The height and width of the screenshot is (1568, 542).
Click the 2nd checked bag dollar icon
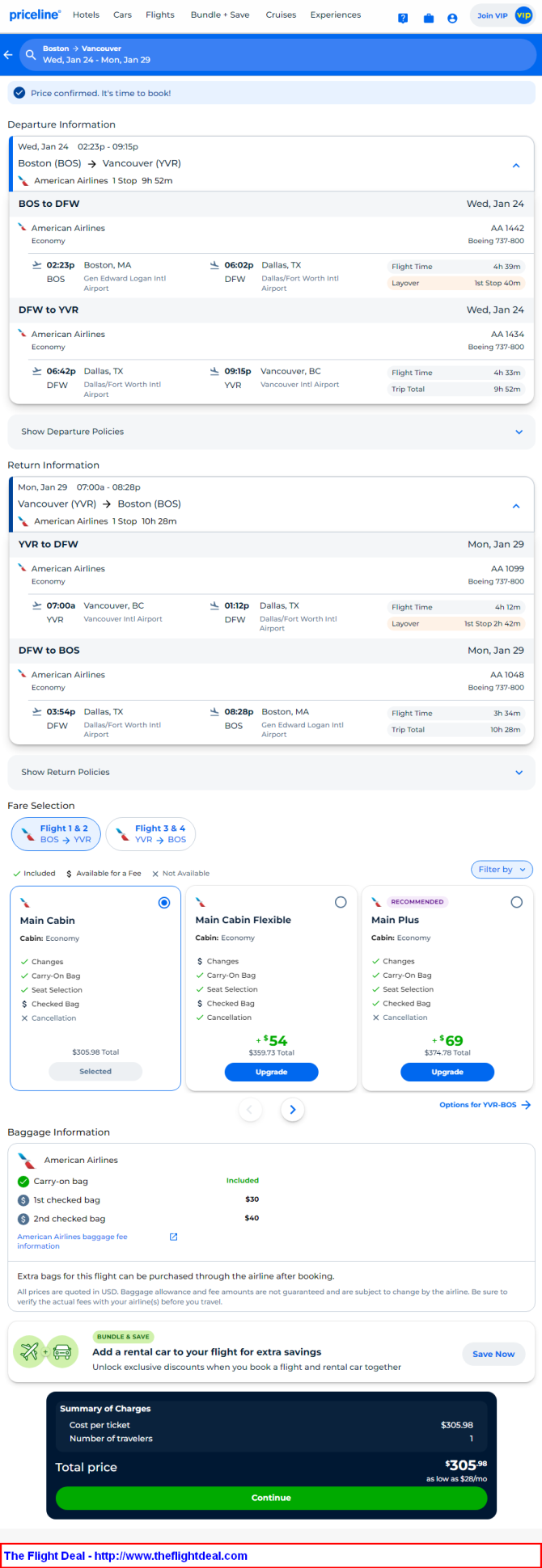point(23,1219)
